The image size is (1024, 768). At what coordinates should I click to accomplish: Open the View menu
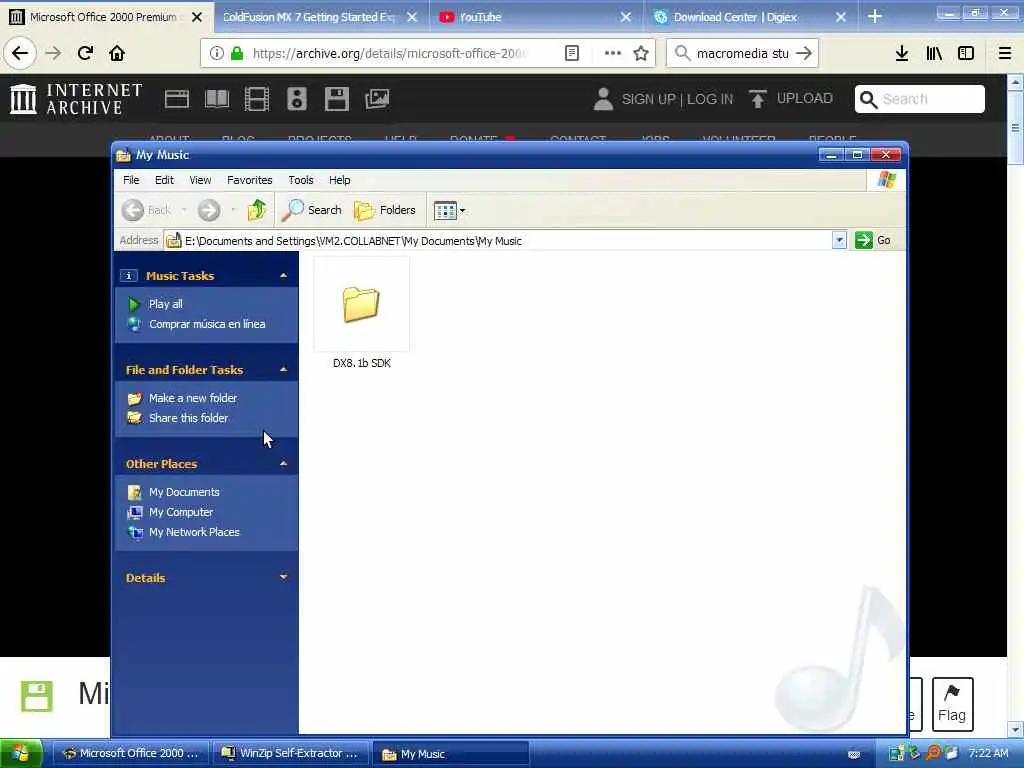point(200,180)
